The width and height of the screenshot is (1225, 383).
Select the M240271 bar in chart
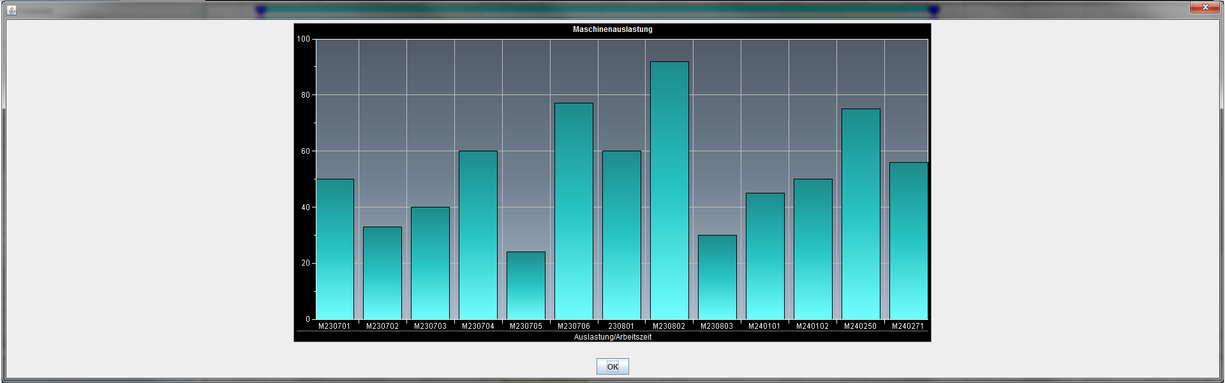[x=909, y=241]
